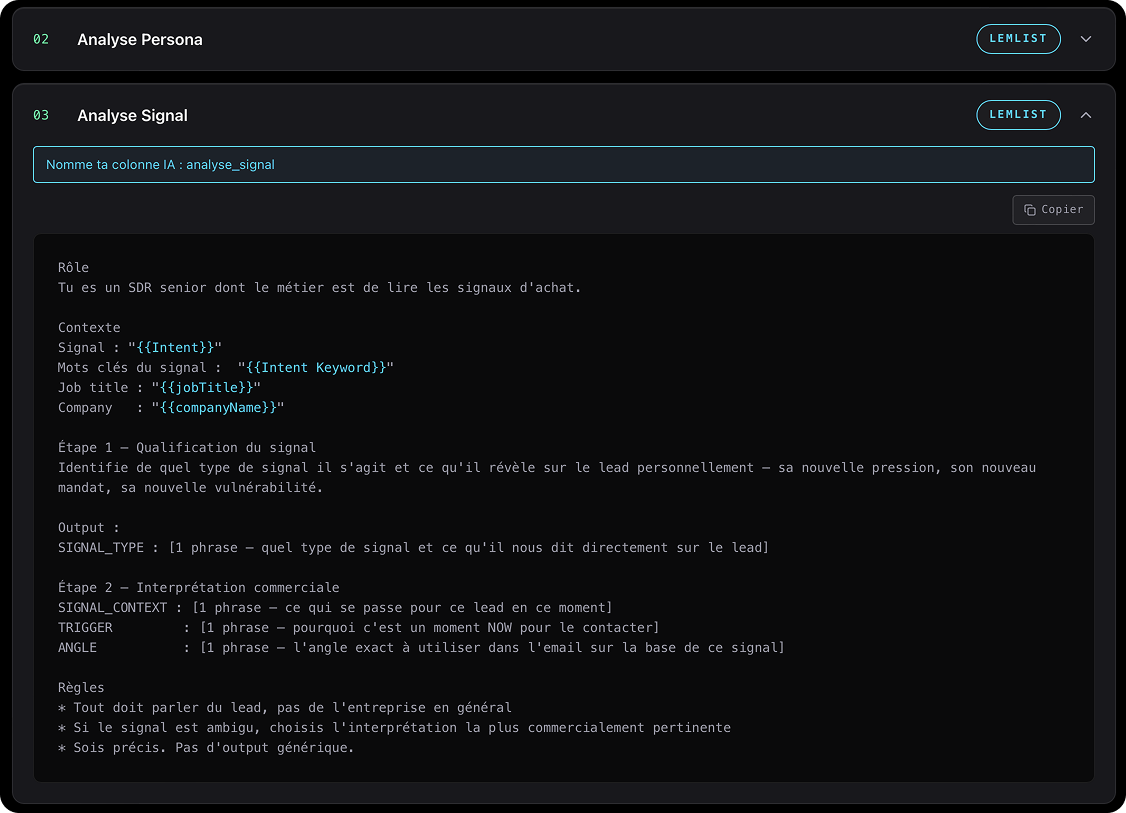
Task: Click the 'Contexte' line
Action: pyautogui.click(x=89, y=327)
